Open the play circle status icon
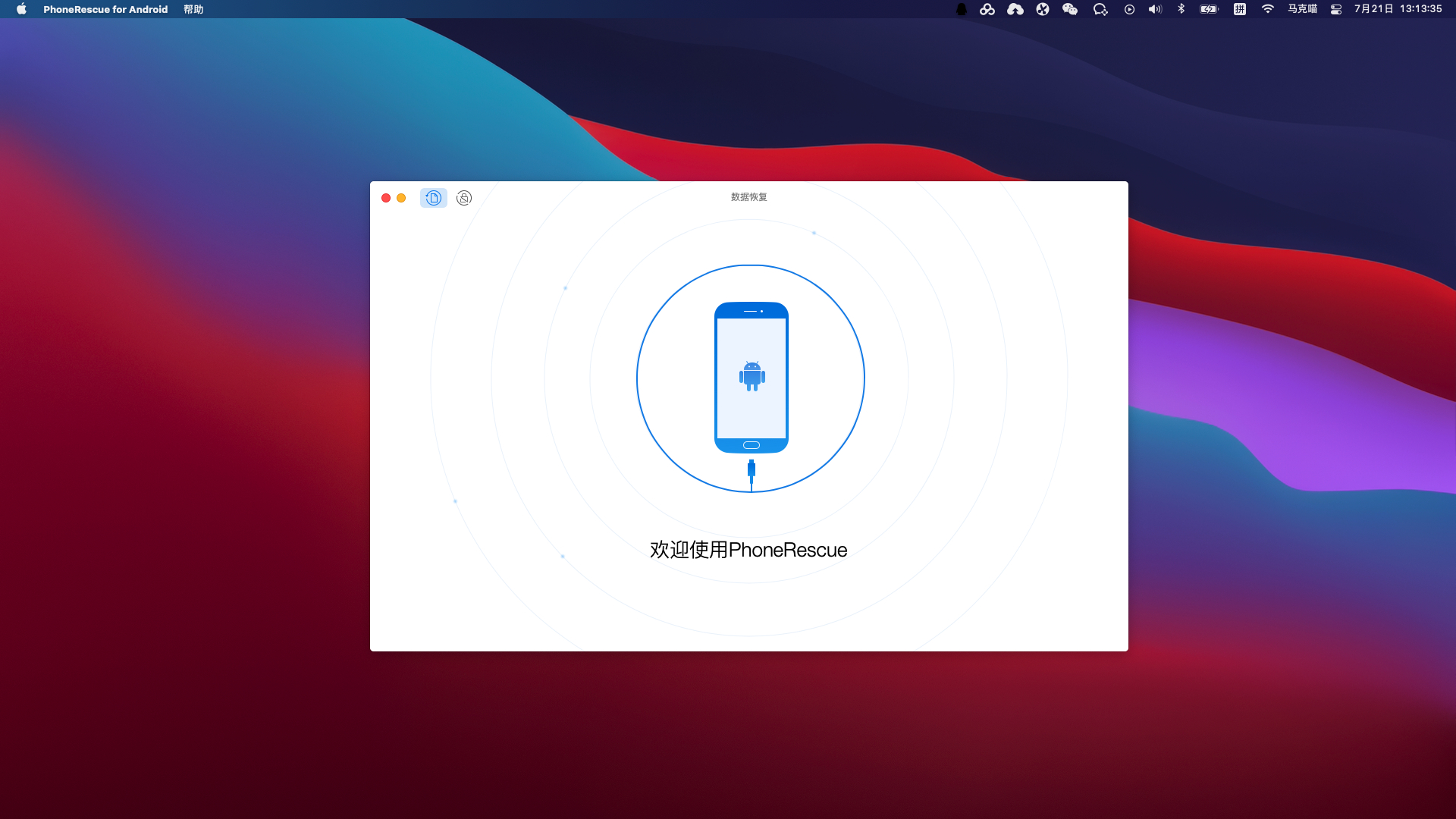This screenshot has height=819, width=1456. 1129,9
